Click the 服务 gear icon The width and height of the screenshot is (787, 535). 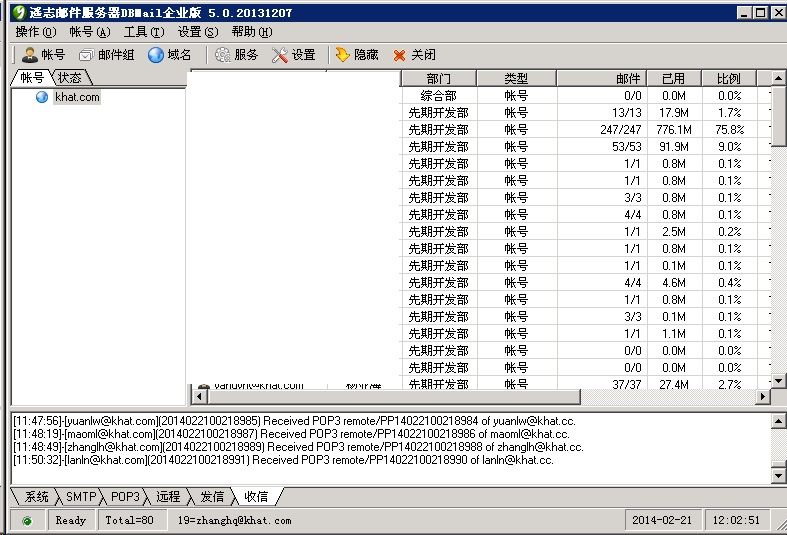coord(222,55)
